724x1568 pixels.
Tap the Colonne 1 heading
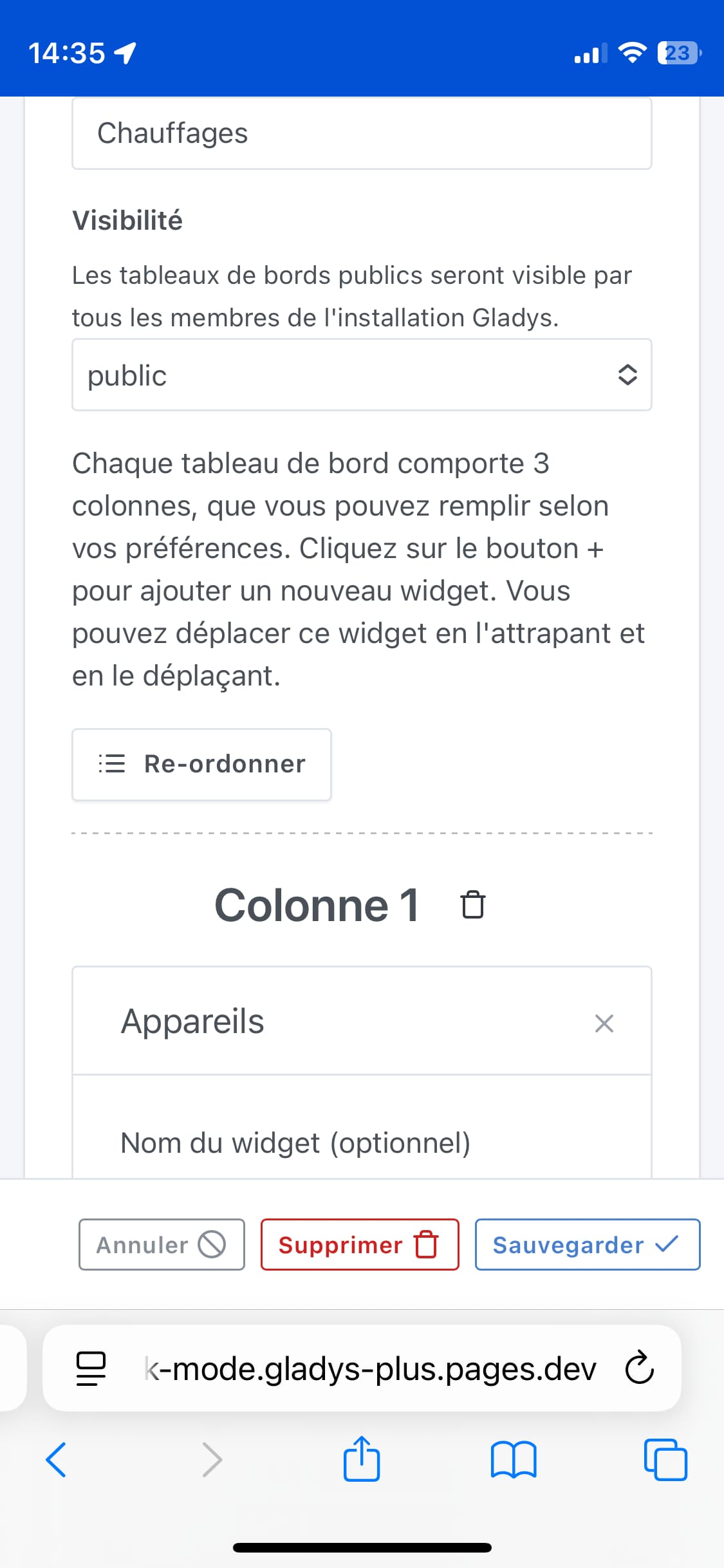pos(317,905)
